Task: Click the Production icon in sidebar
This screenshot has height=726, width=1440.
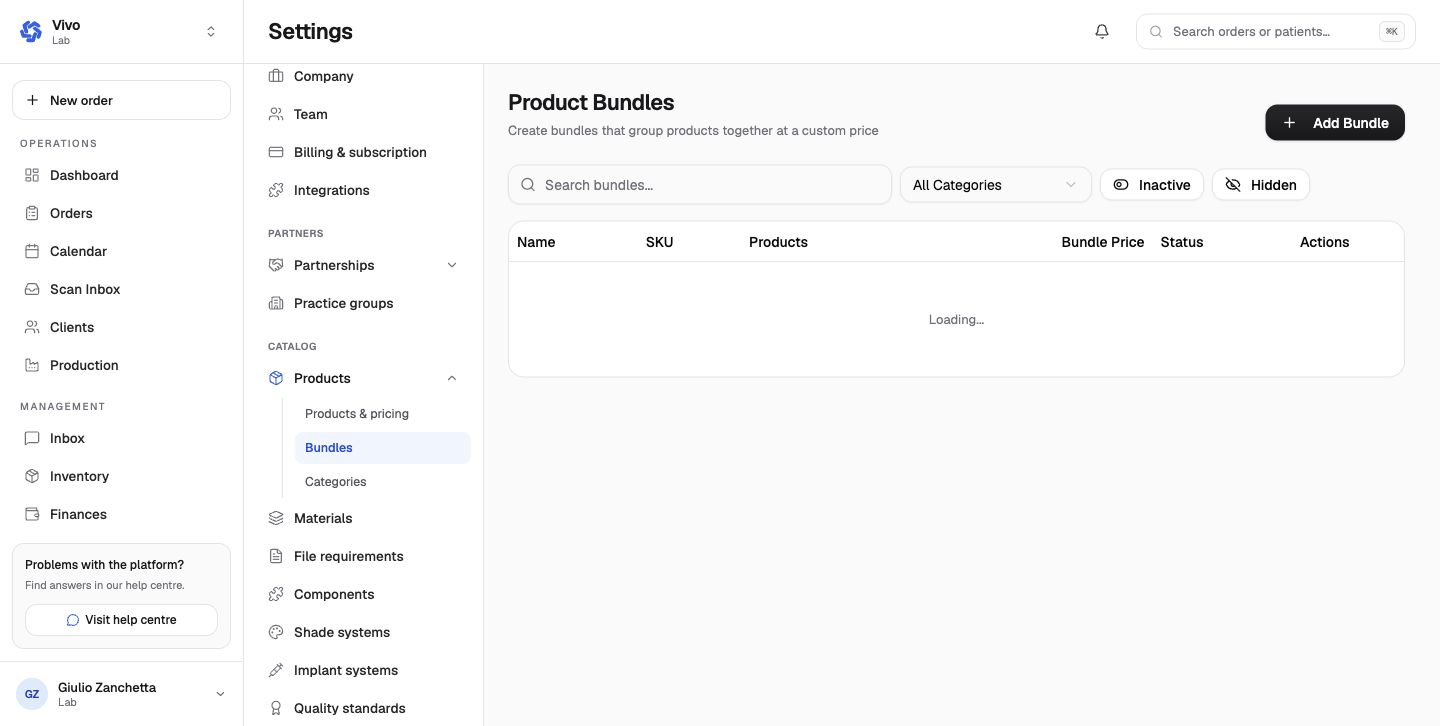Action: [x=32, y=365]
